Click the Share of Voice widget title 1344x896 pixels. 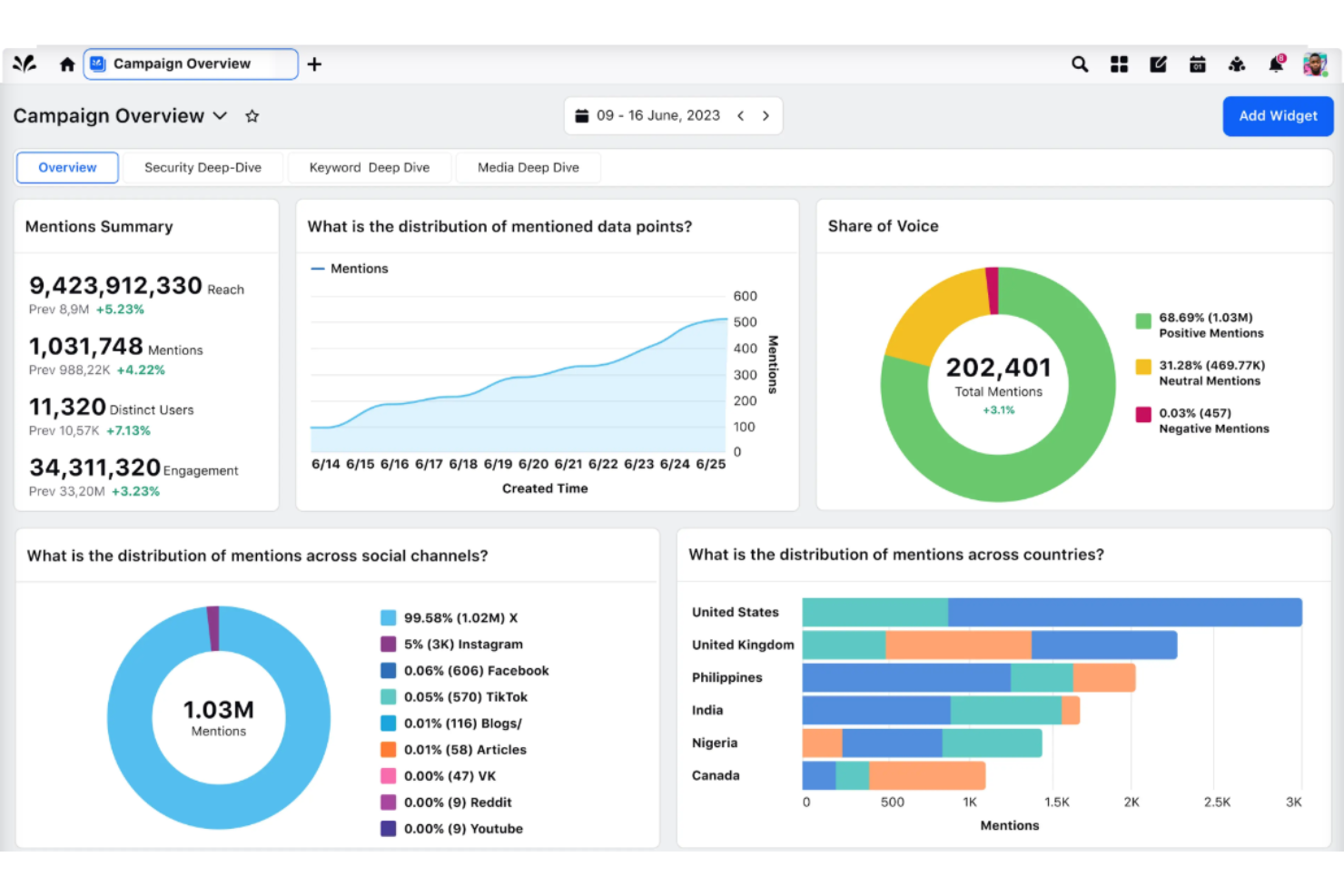point(884,227)
